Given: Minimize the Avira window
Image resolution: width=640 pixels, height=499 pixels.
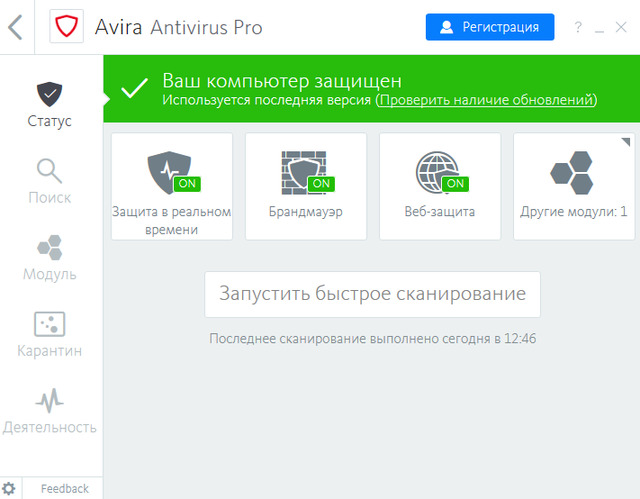Looking at the screenshot, I should (599, 31).
